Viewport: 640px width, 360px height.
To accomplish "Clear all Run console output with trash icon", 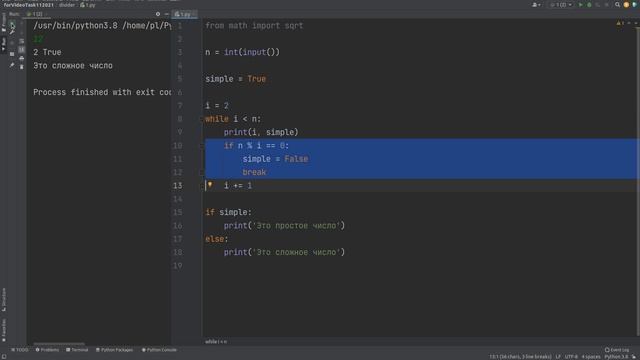I will pyautogui.click(x=22, y=67).
